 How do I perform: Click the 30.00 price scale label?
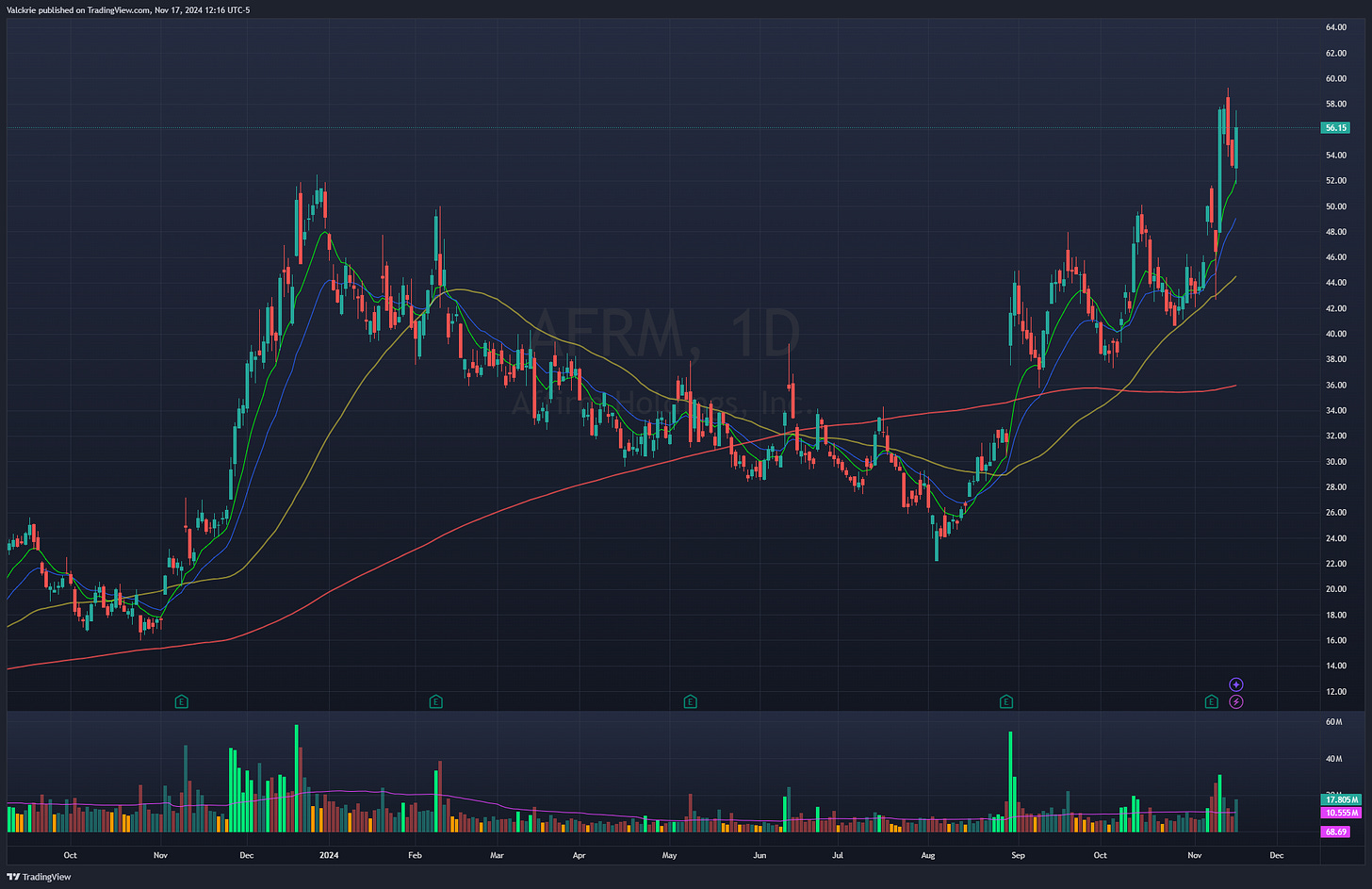point(1335,462)
